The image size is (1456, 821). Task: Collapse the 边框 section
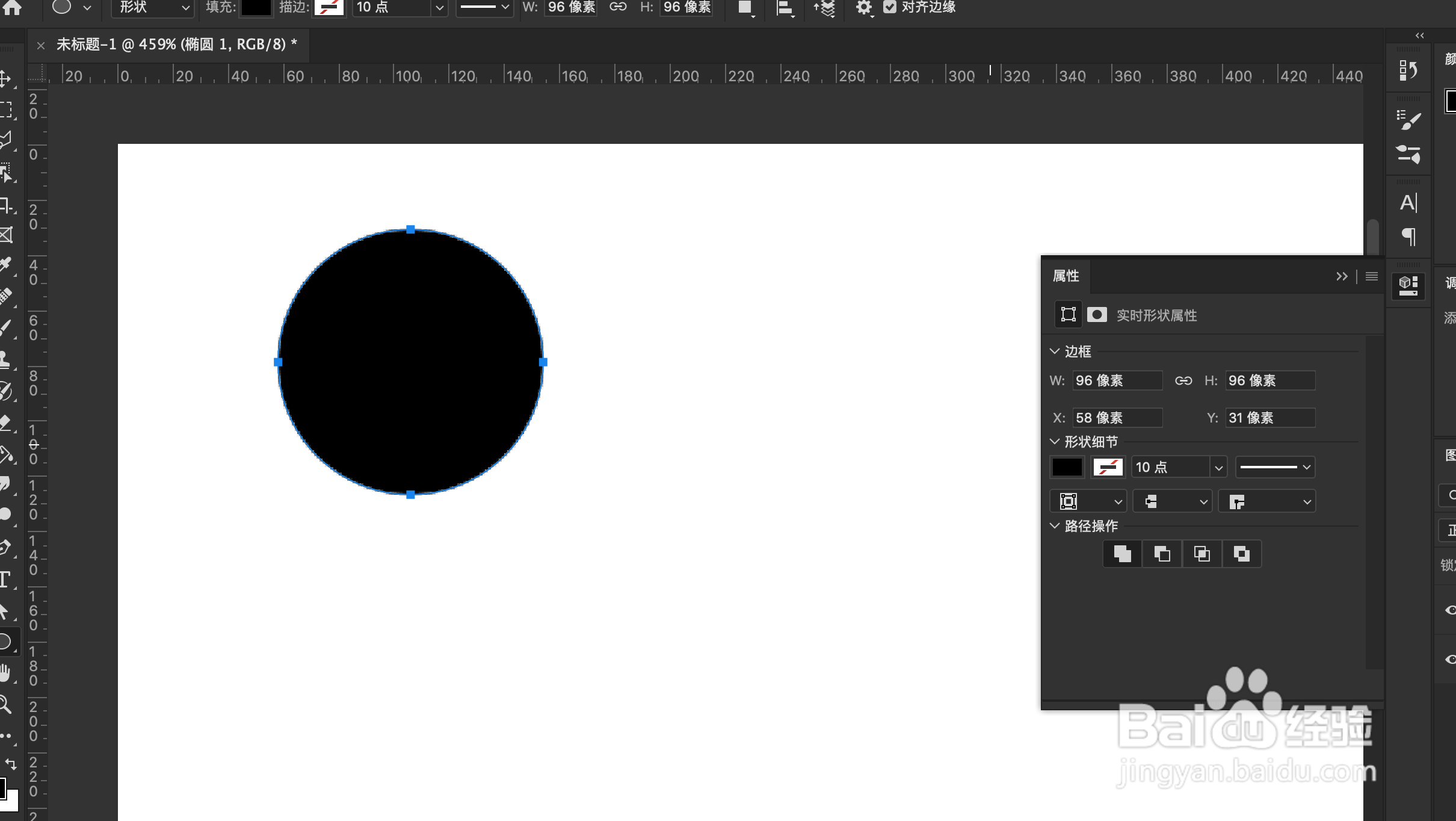[1055, 352]
